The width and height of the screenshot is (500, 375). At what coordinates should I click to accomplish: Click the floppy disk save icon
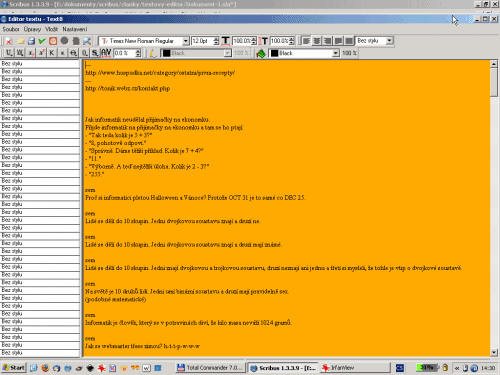tap(31, 41)
